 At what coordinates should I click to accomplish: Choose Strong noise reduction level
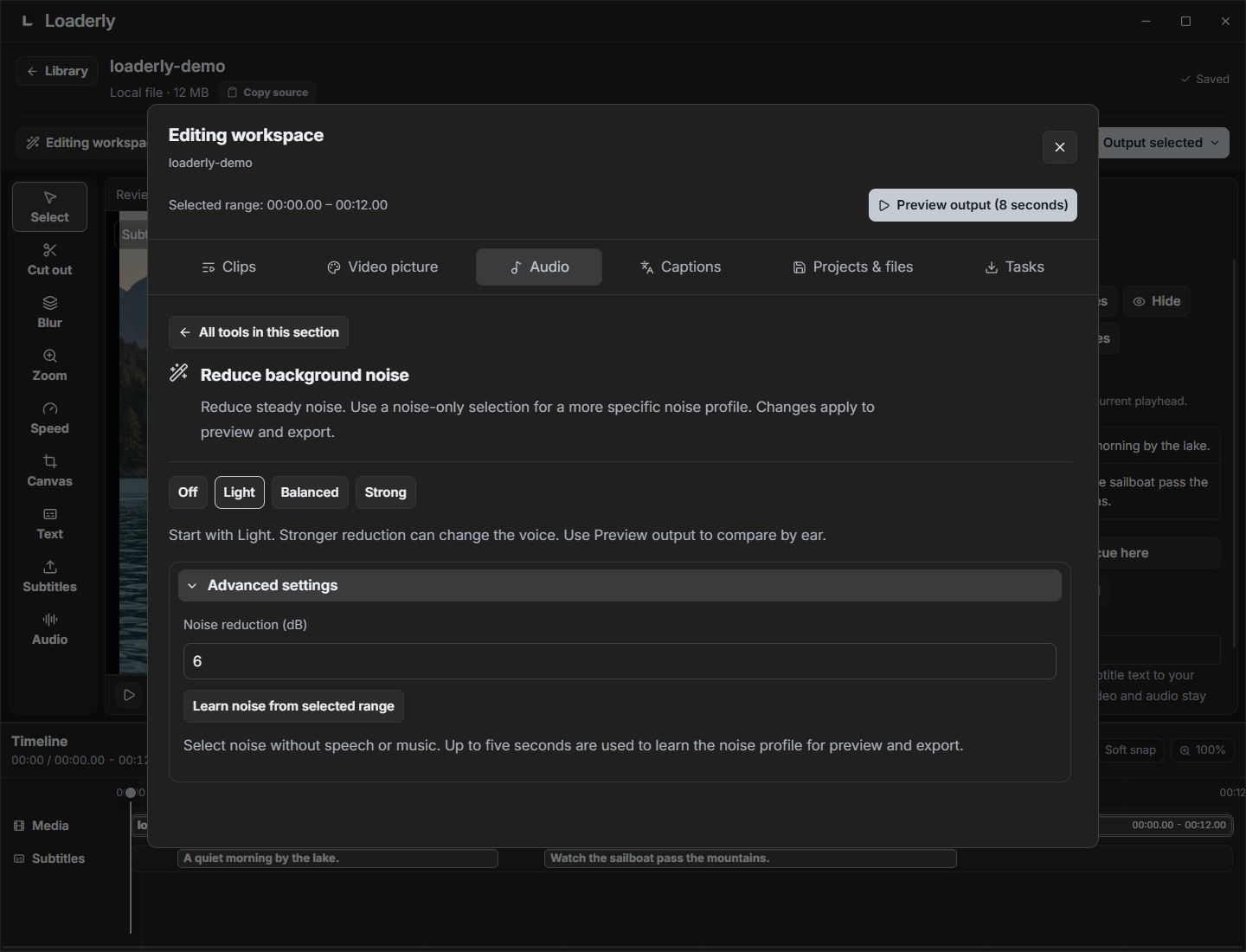[385, 492]
